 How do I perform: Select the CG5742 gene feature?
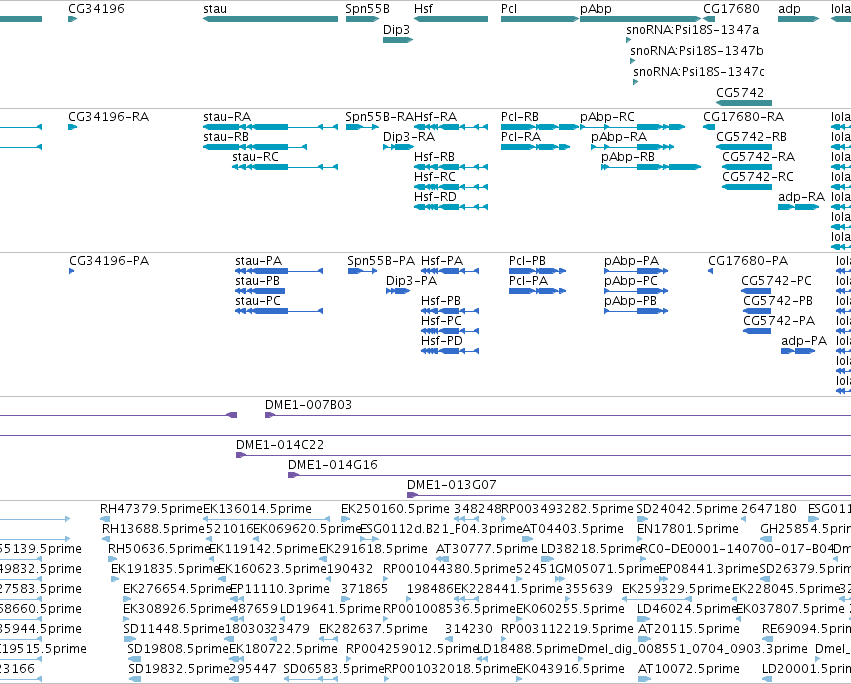pyautogui.click(x=744, y=103)
